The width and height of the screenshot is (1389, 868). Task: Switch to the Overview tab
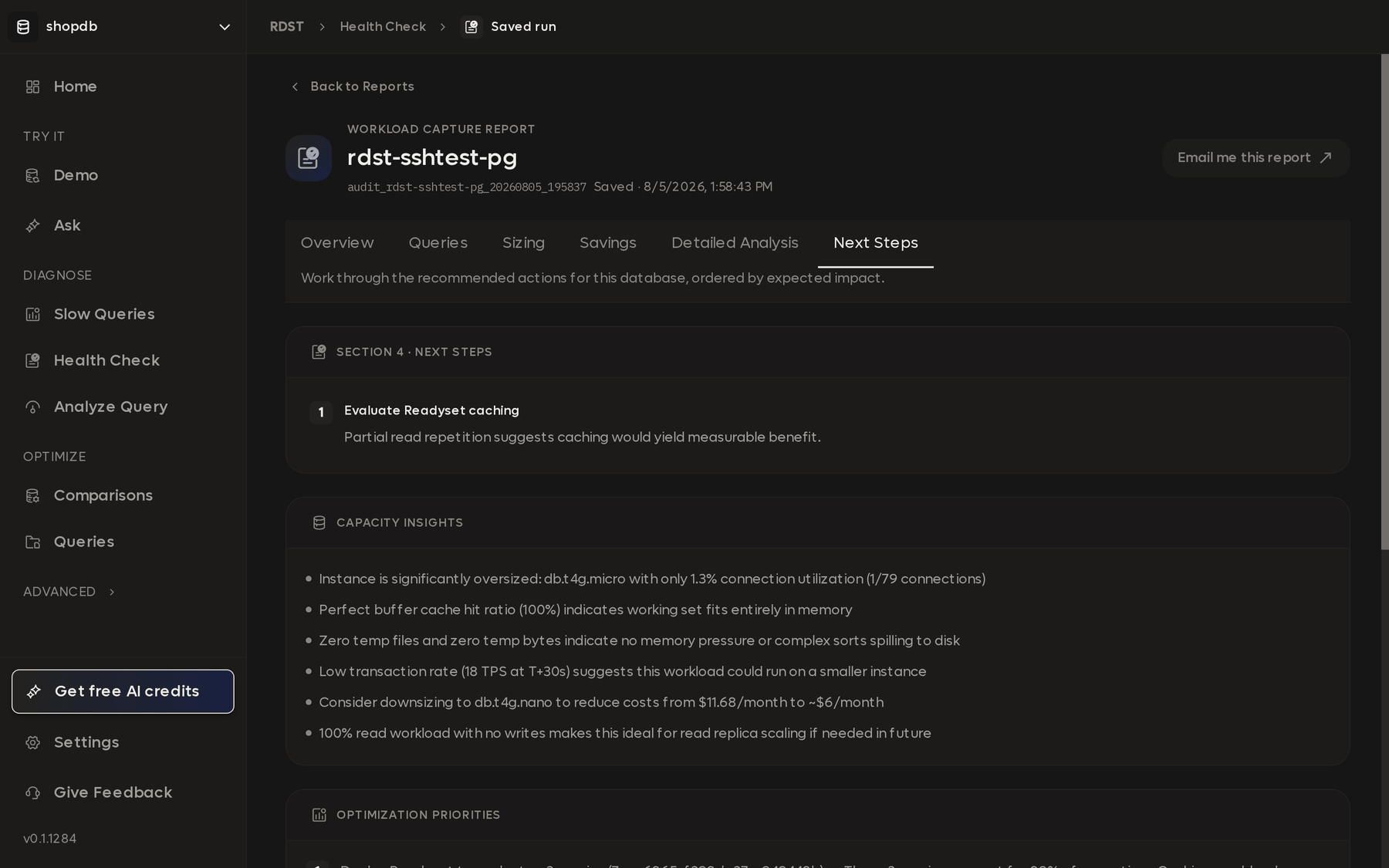[x=337, y=243]
